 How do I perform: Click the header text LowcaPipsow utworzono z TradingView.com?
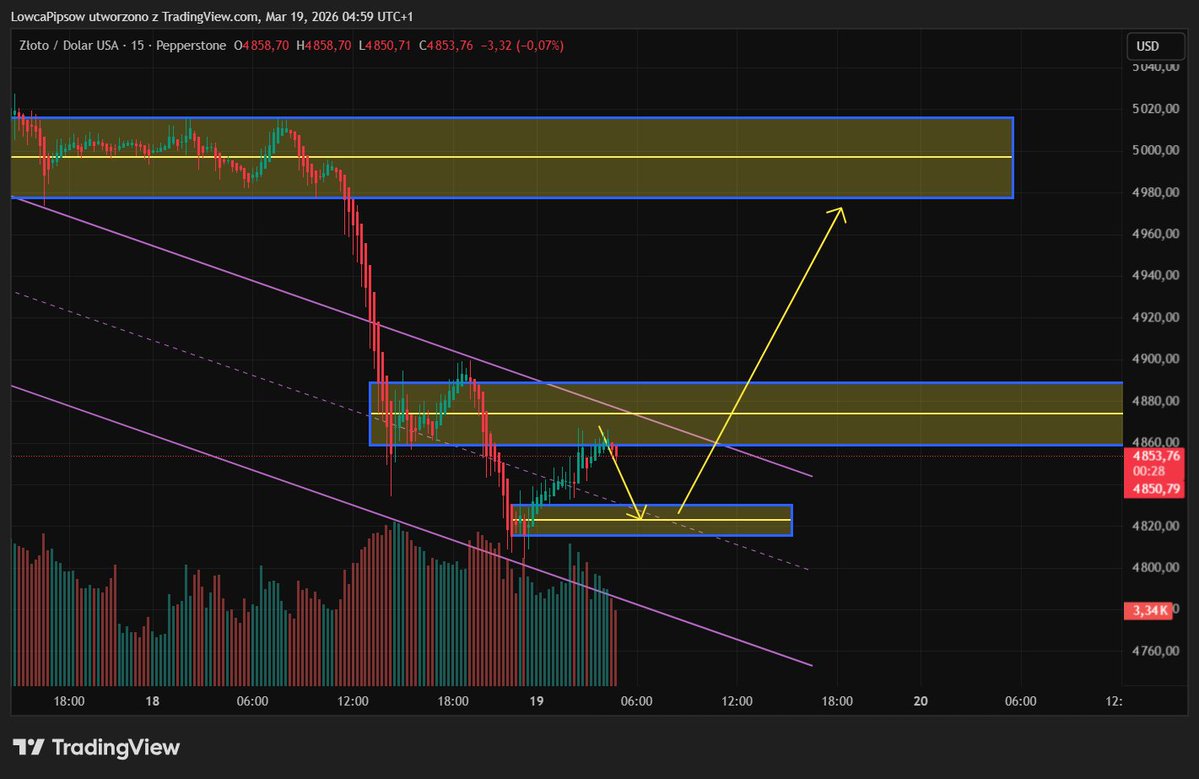[135, 16]
